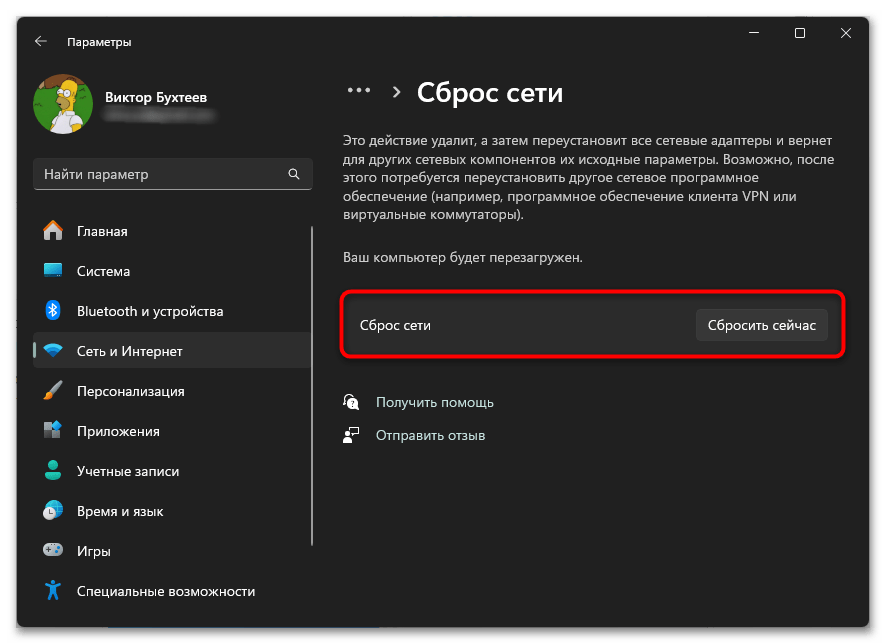Open Приложения category
Screen dimensions: 886x644
(119, 432)
